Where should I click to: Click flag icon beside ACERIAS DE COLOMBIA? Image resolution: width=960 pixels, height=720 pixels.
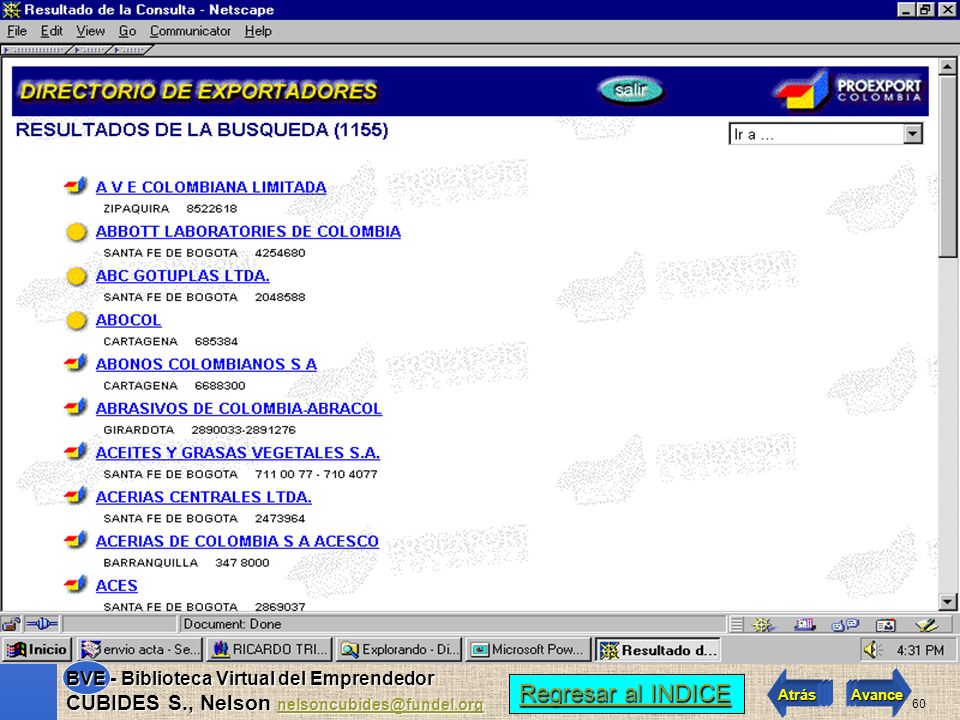click(75, 540)
